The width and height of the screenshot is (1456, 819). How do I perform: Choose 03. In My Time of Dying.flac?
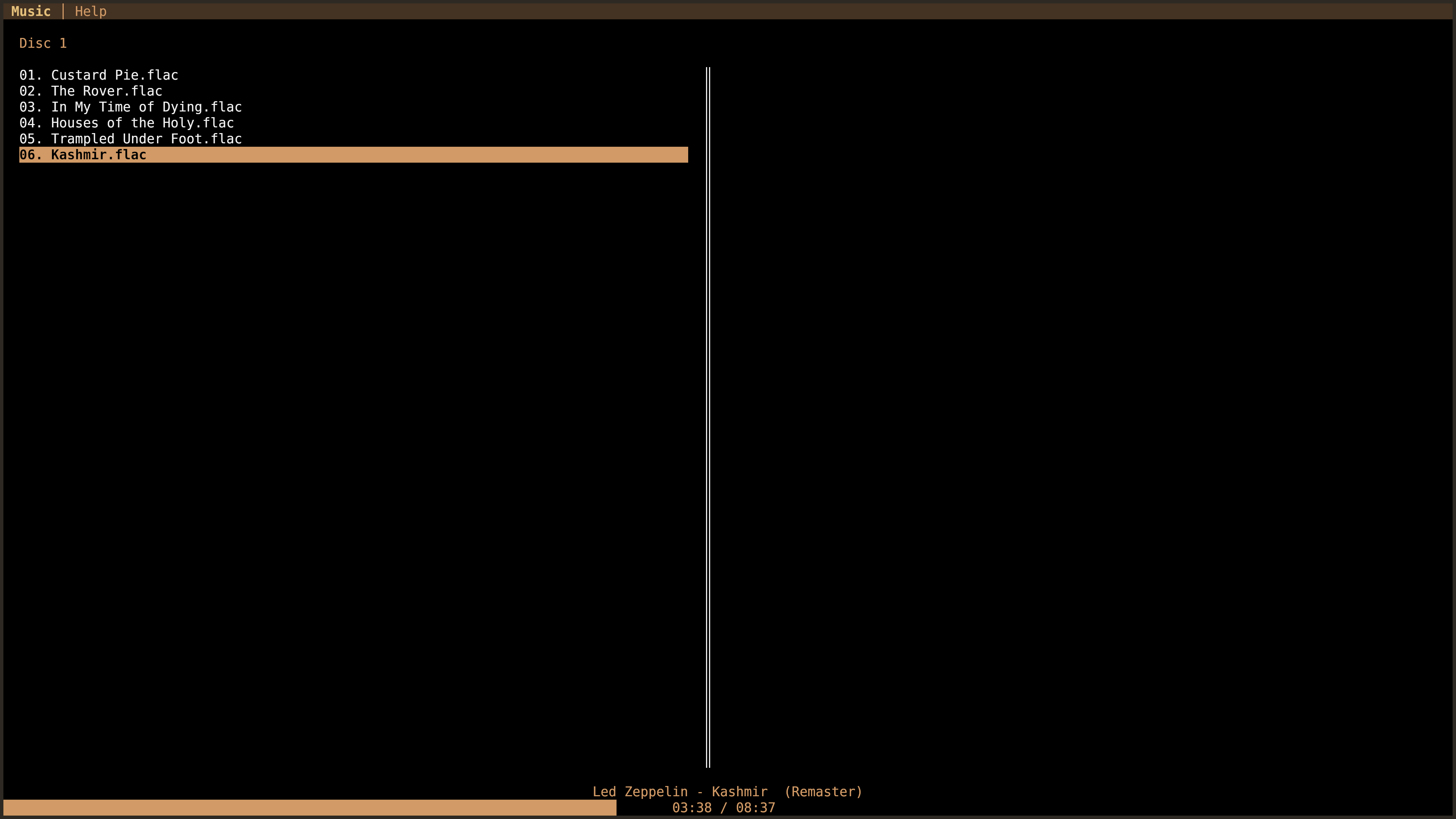[354, 107]
